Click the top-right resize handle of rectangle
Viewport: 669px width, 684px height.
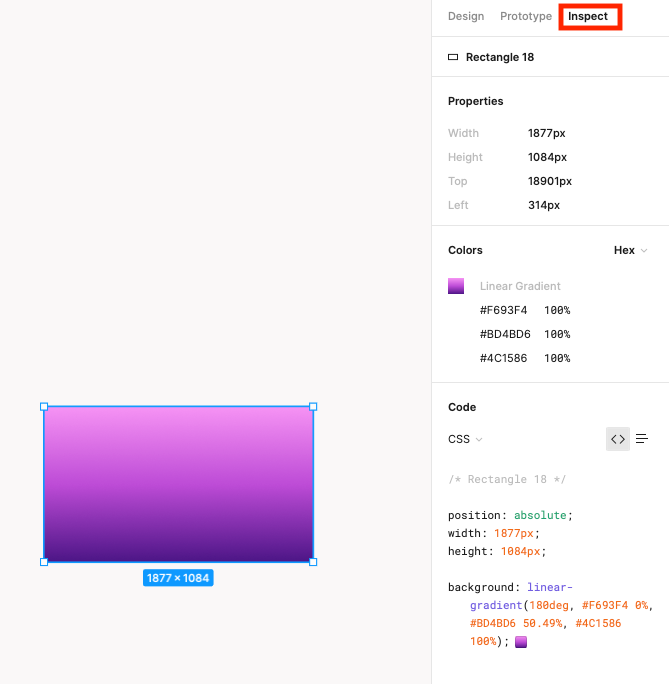(x=313, y=407)
